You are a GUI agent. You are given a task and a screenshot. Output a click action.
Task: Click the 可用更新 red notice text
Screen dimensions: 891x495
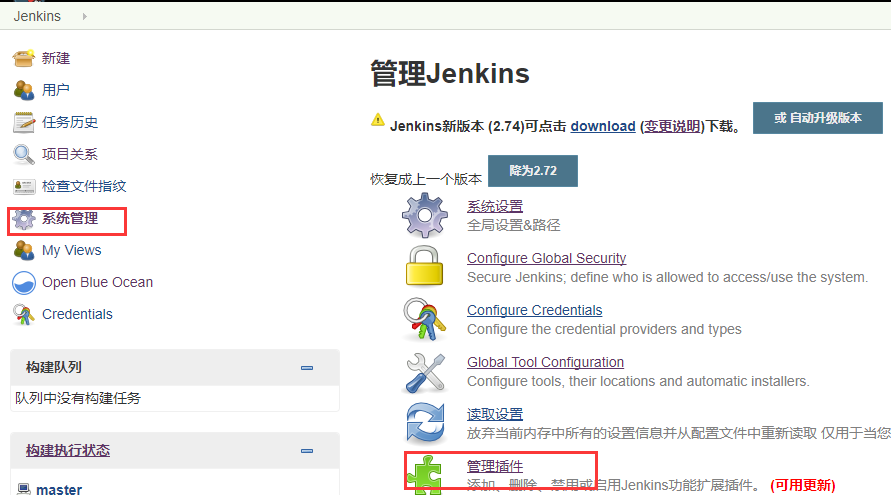[x=802, y=485]
